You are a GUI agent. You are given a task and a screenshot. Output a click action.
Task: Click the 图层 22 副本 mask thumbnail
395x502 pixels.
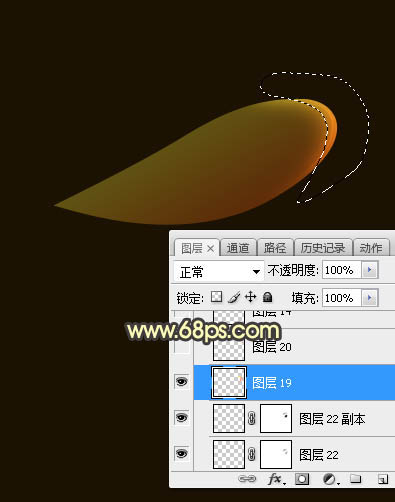pyautogui.click(x=276, y=418)
